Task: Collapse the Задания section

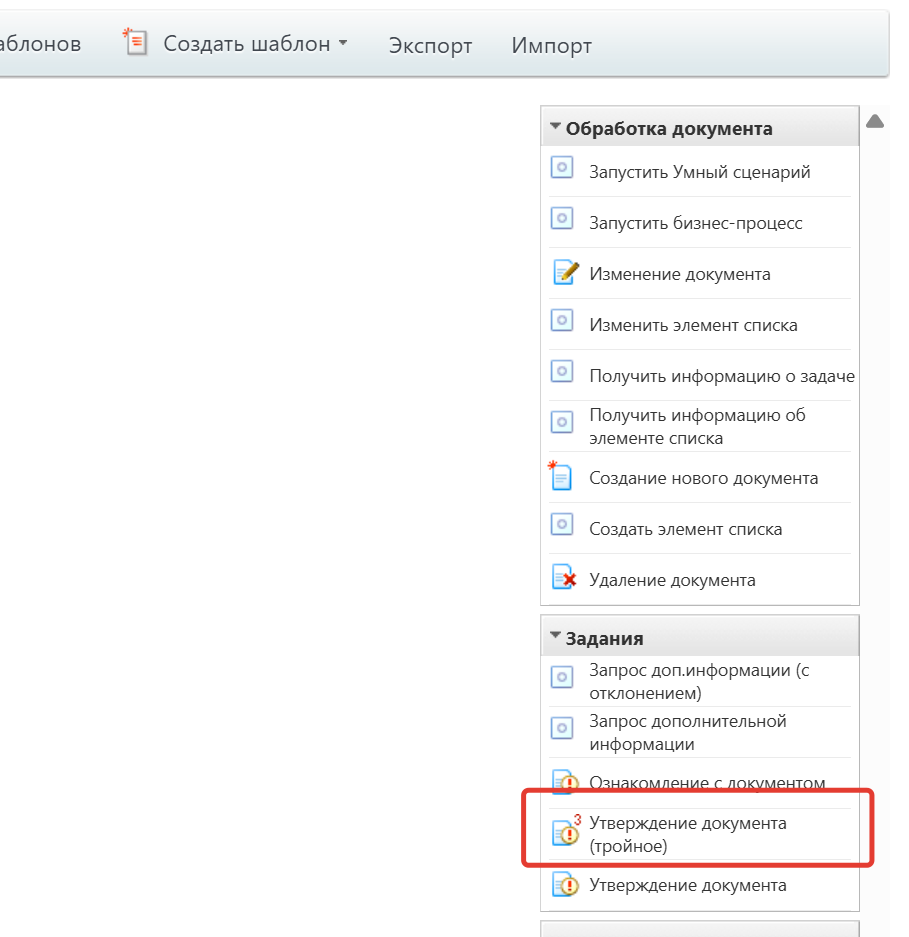Action: click(x=556, y=636)
